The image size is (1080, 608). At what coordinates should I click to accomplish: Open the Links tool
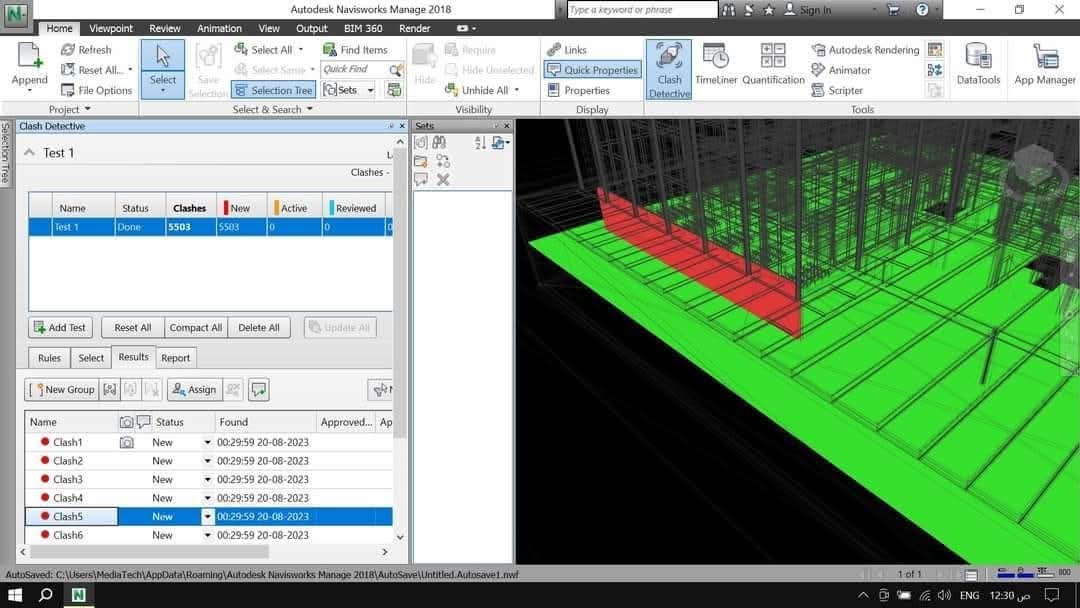point(567,50)
